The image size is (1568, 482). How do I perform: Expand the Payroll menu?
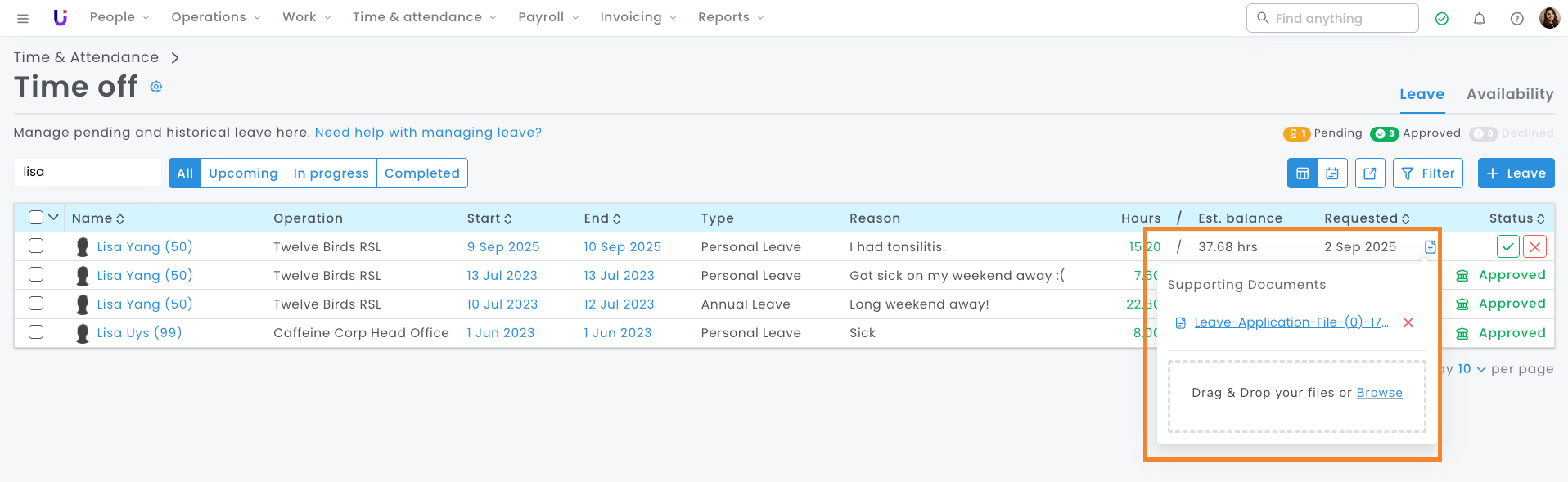coord(548,17)
